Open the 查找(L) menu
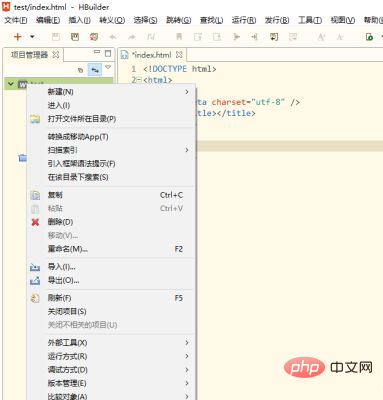 (x=211, y=20)
